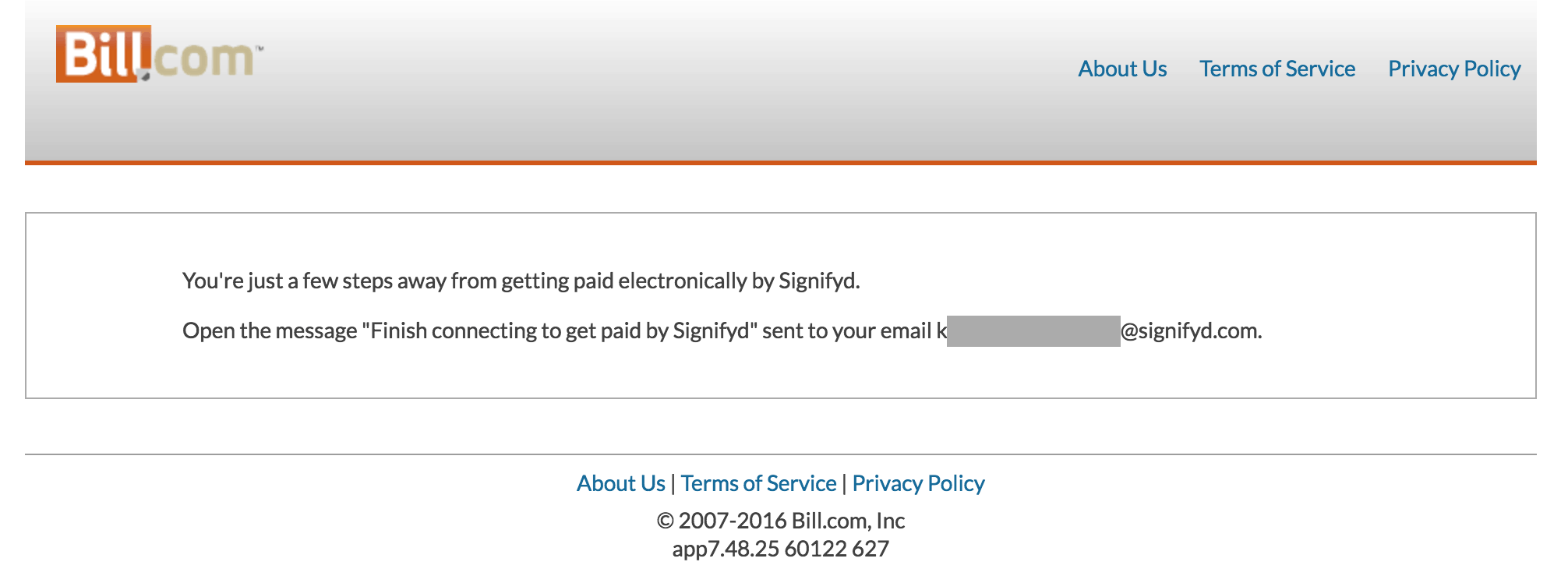The width and height of the screenshot is (1568, 583).
Task: Click the "You're just a few steps away" sentence
Action: (x=521, y=281)
